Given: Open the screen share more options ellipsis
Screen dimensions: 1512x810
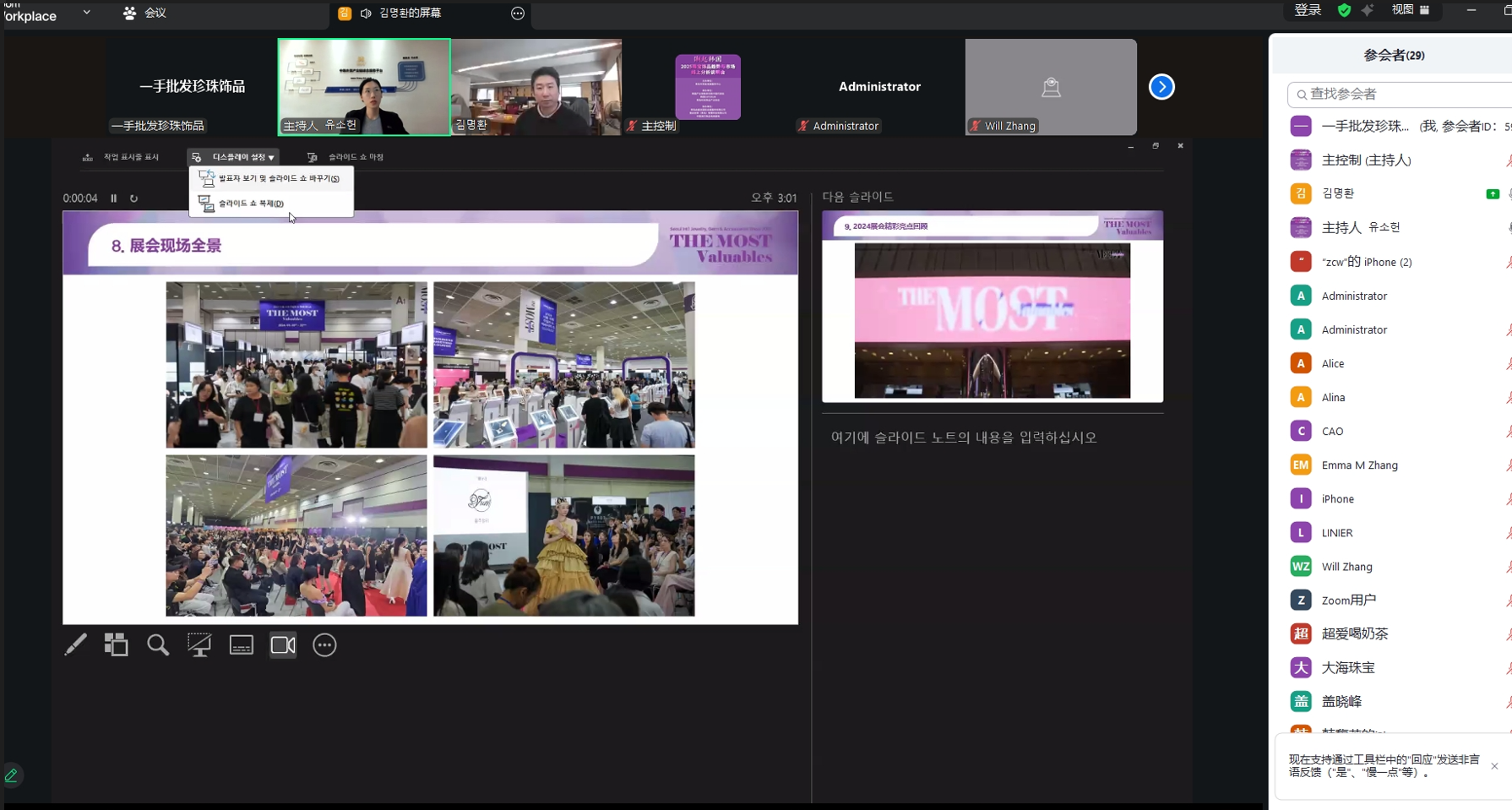Looking at the screenshot, I should 518,14.
